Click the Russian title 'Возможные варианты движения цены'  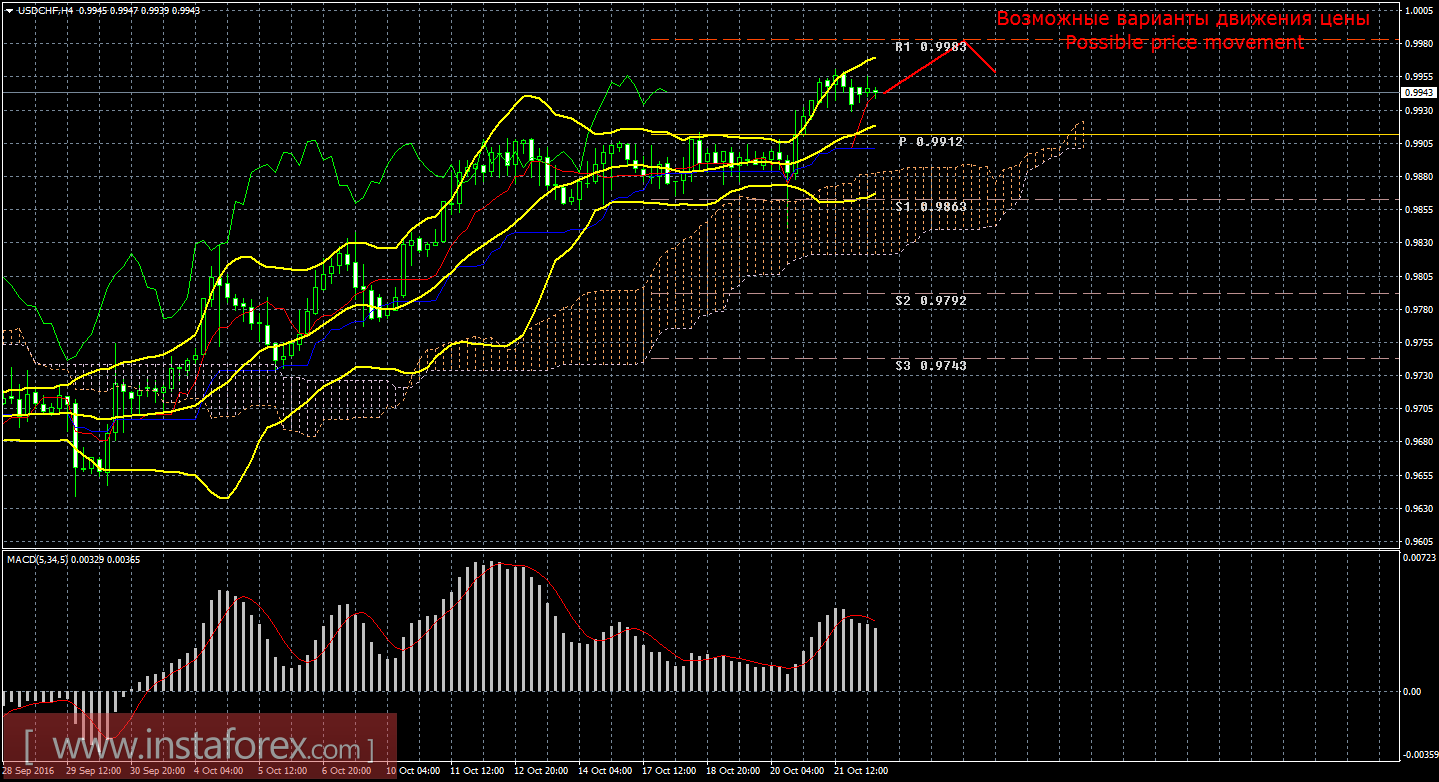(1183, 19)
